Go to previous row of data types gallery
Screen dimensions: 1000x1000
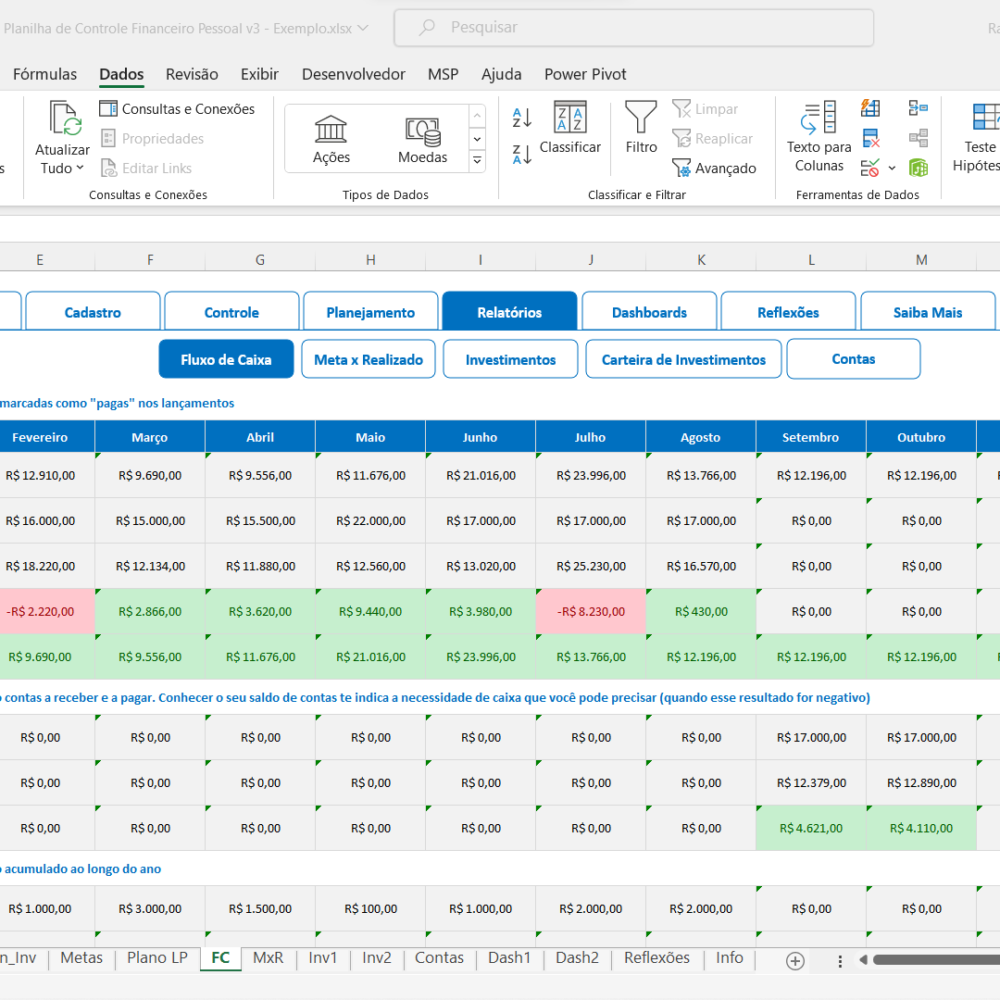[x=477, y=117]
